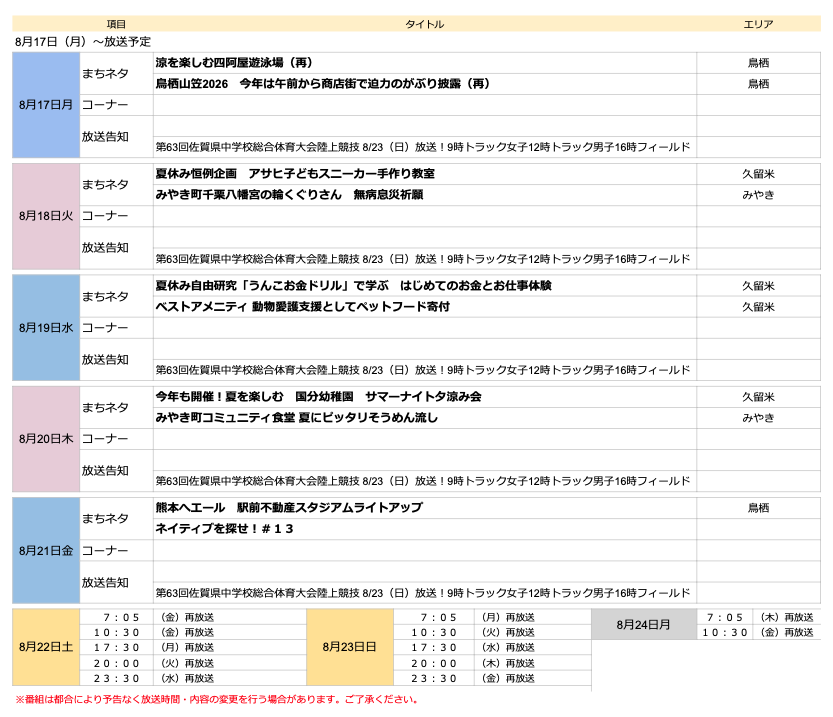
Task: Click the title 涼を楽しむ四阿屋遊泳場（再）
Action: click(234, 63)
